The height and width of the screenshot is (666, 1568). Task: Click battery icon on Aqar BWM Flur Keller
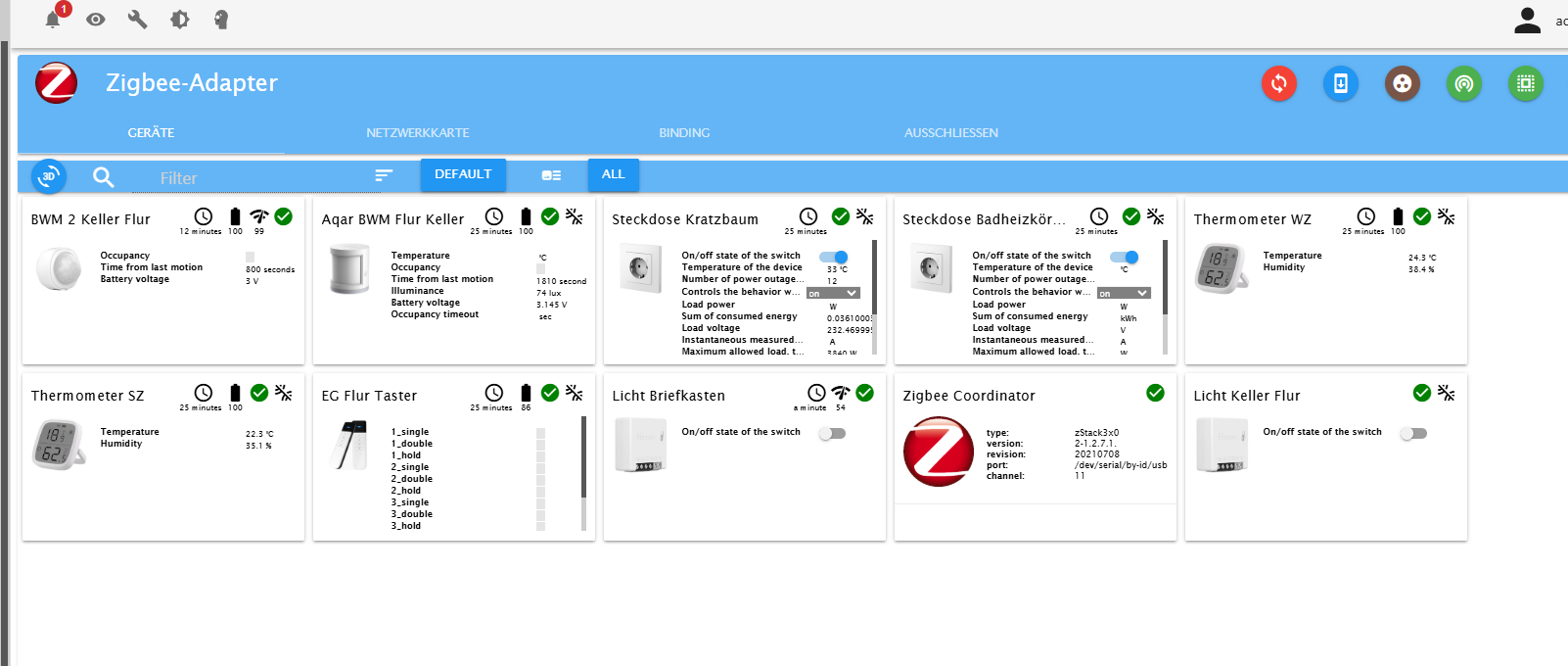(526, 216)
